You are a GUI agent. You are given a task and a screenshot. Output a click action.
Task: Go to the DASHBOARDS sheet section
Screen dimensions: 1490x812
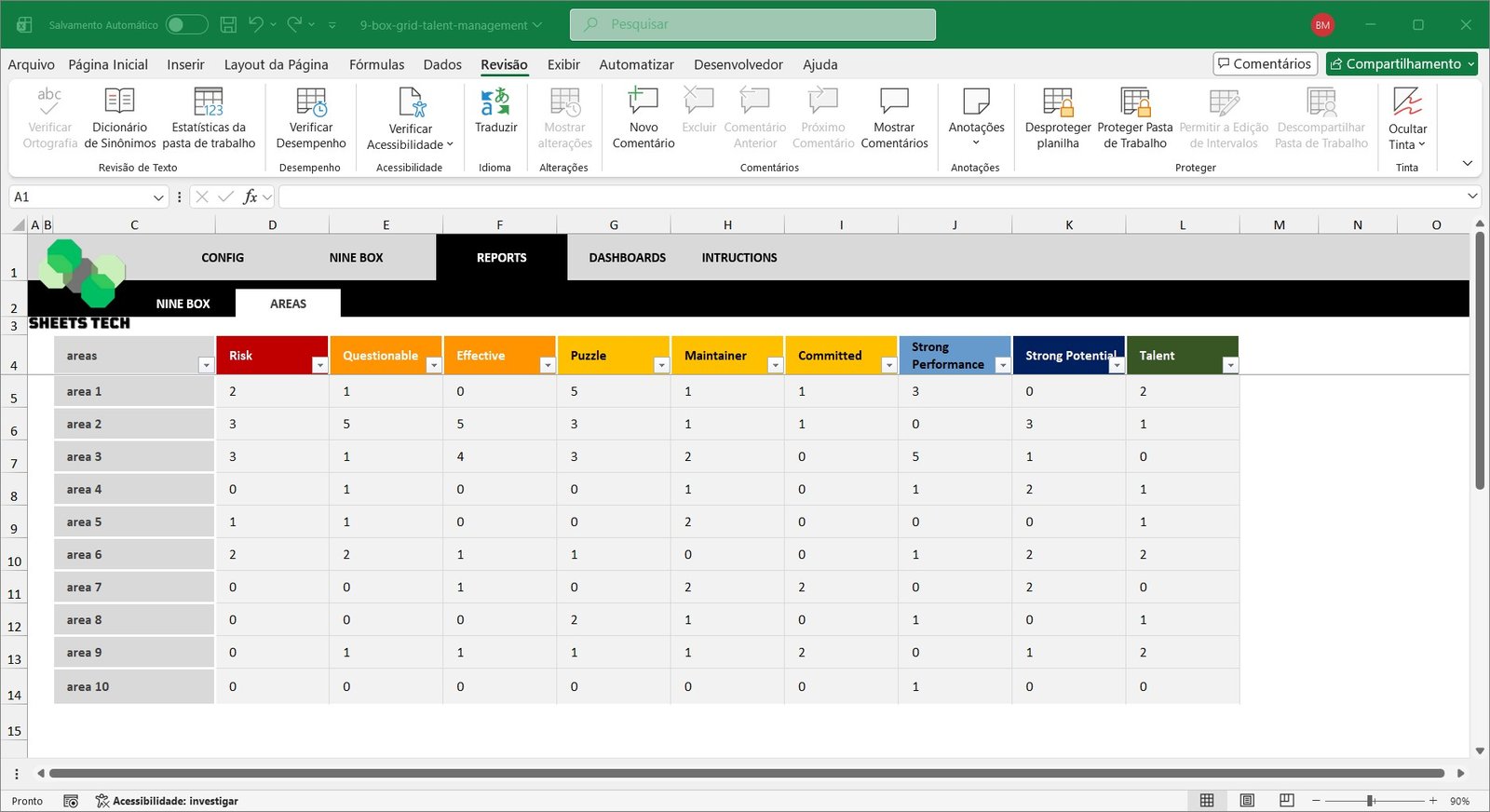(x=627, y=258)
